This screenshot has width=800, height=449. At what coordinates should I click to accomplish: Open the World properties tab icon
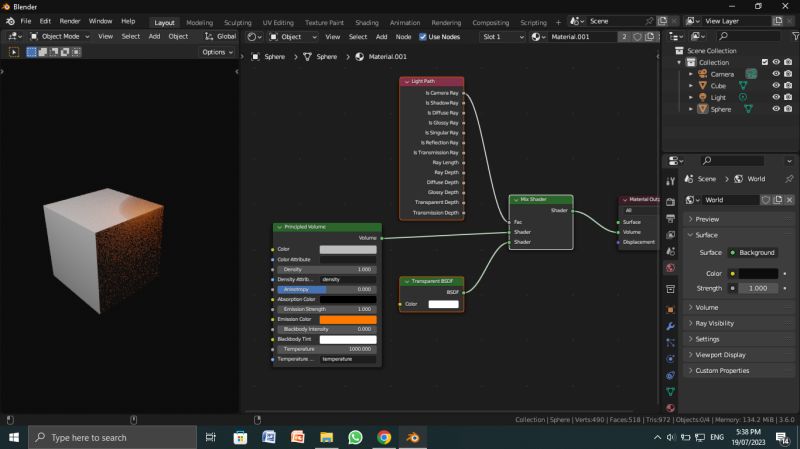point(670,268)
